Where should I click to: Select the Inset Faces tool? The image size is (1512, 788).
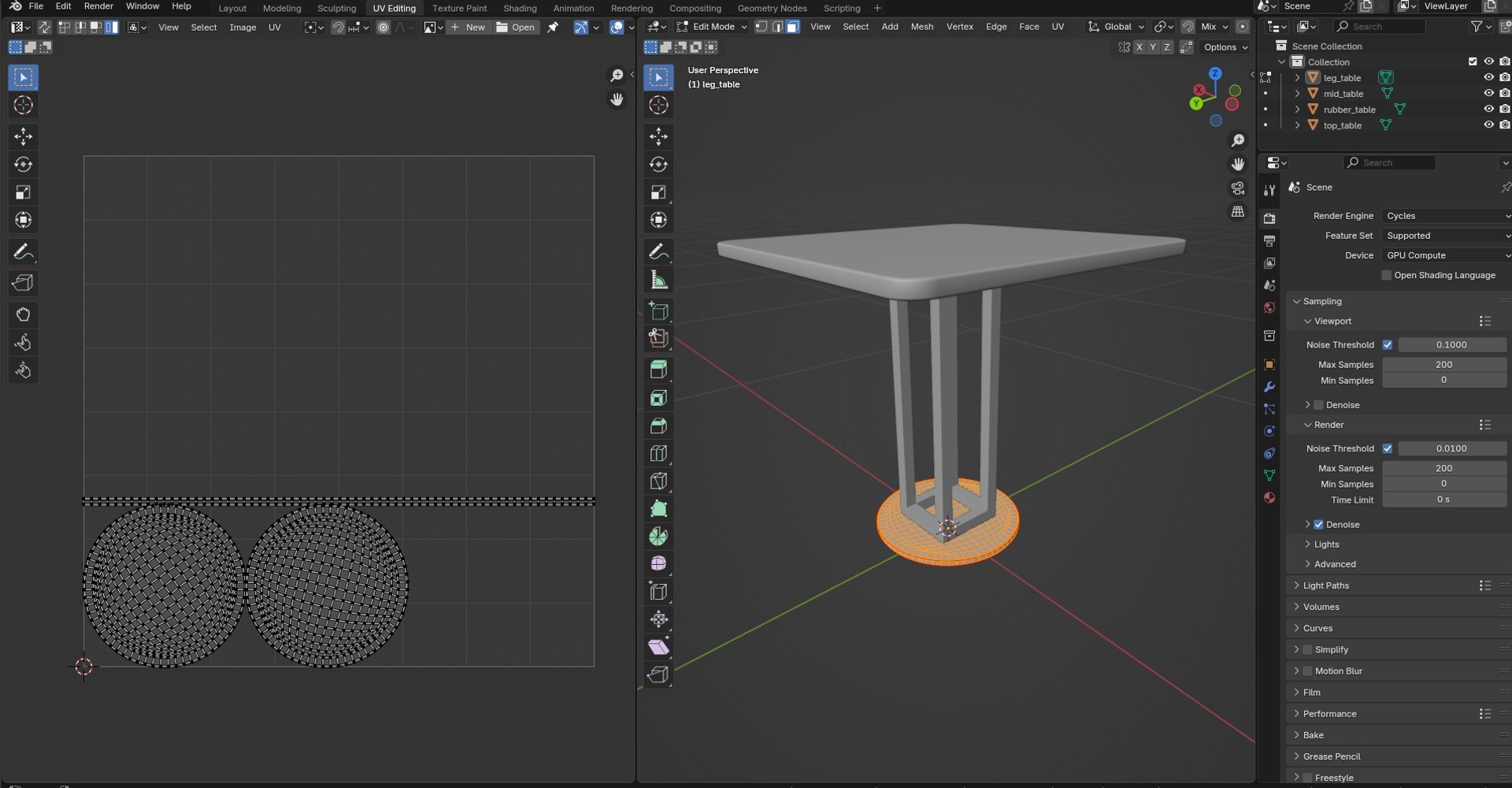click(x=658, y=398)
